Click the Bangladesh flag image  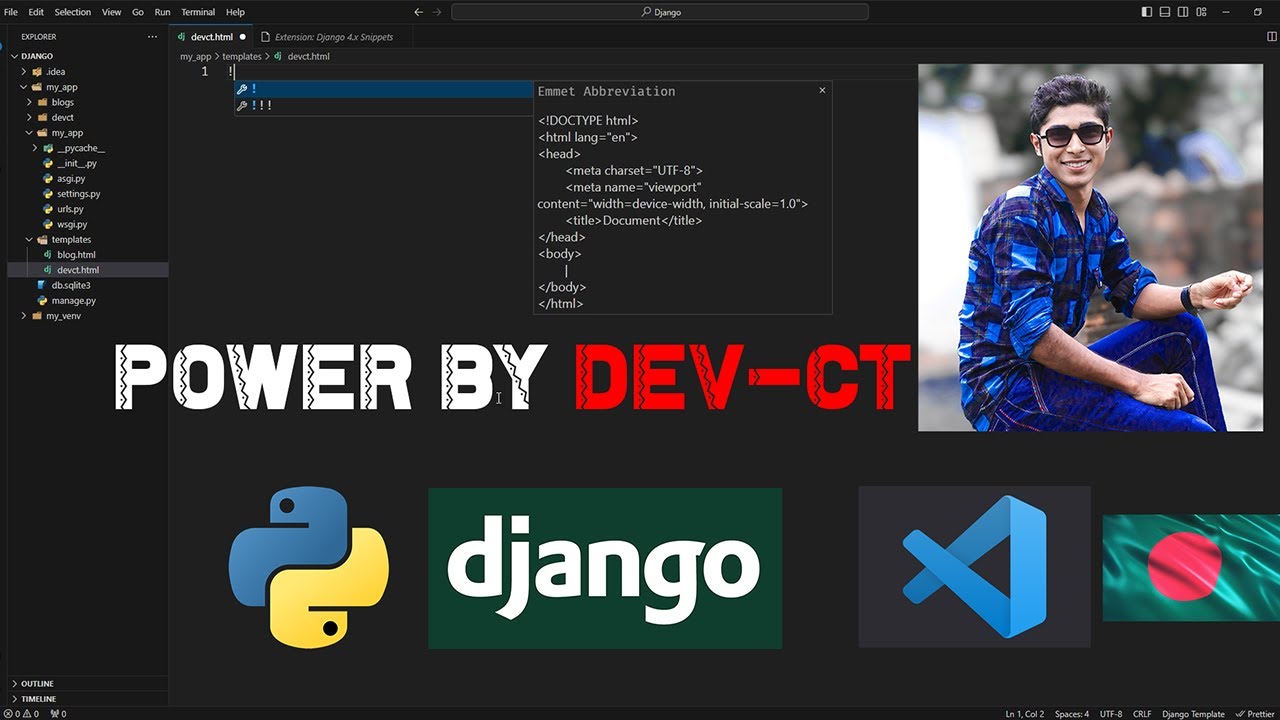point(1191,567)
